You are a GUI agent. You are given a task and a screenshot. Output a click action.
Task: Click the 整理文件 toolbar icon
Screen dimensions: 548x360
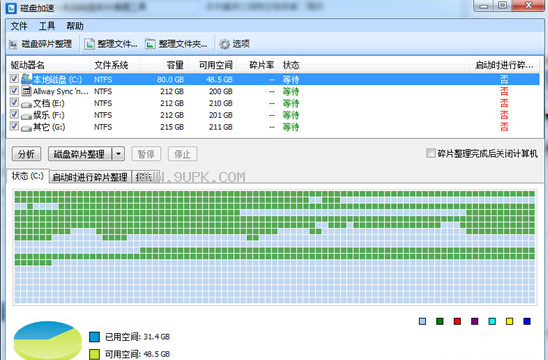pyautogui.click(x=89, y=44)
